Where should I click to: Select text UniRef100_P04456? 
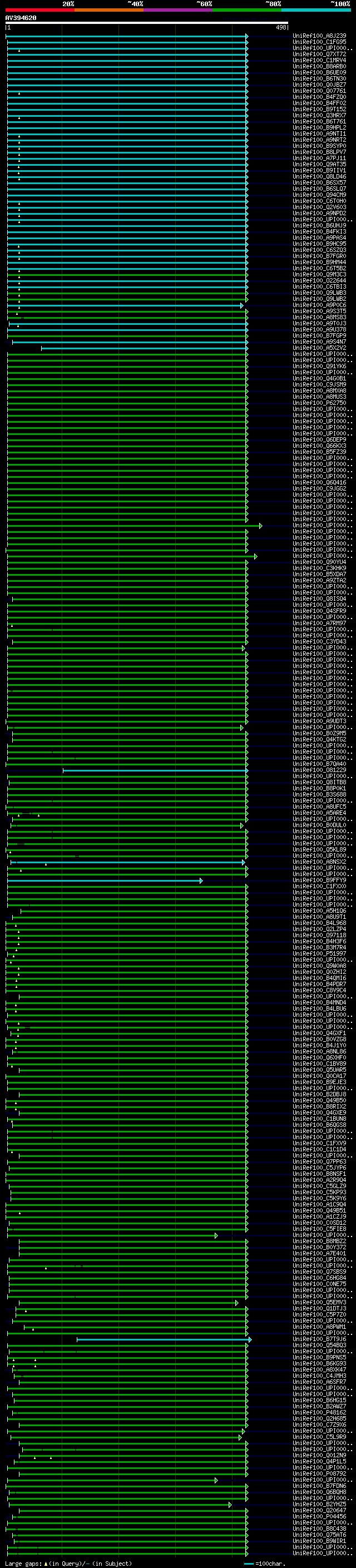(x=319, y=1516)
